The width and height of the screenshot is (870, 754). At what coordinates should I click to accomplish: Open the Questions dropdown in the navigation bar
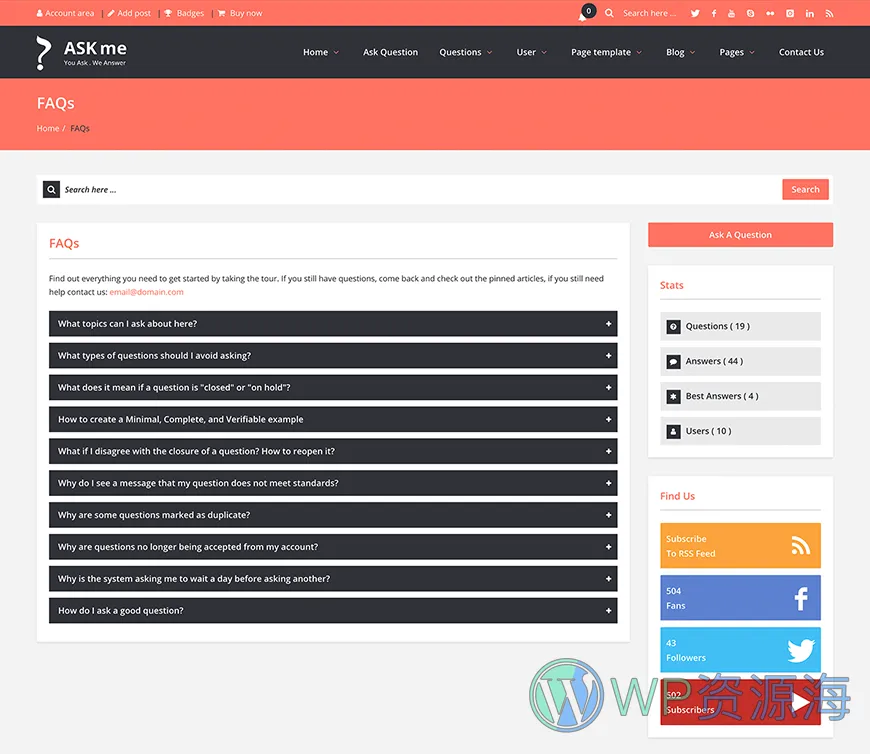click(x=465, y=52)
